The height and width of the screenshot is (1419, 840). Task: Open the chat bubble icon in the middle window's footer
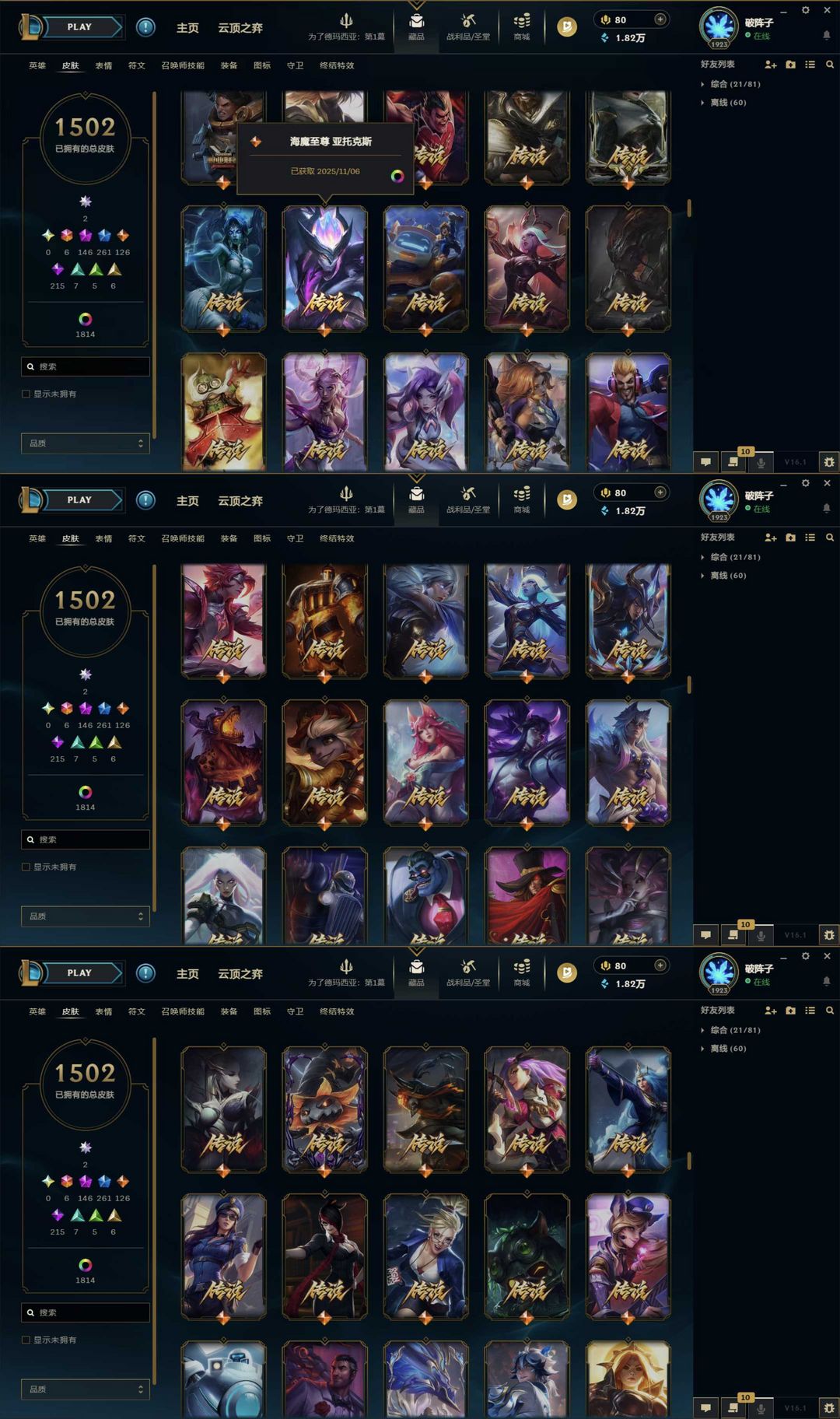click(x=705, y=934)
